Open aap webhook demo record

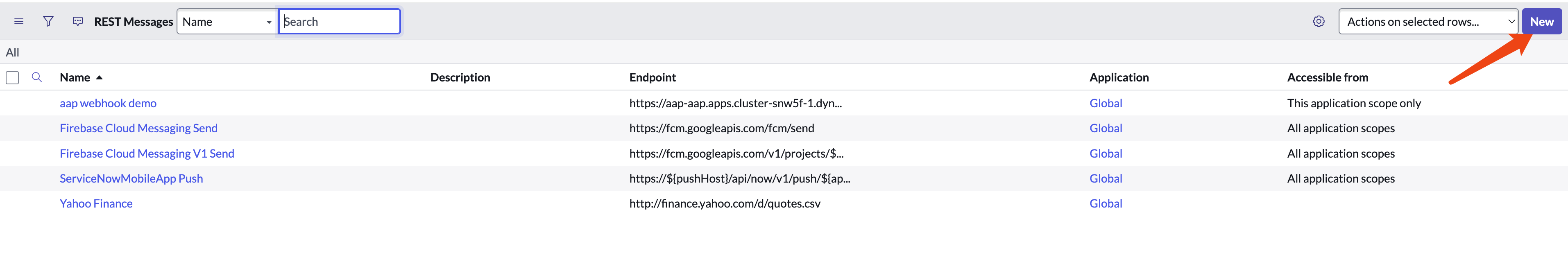tap(108, 104)
